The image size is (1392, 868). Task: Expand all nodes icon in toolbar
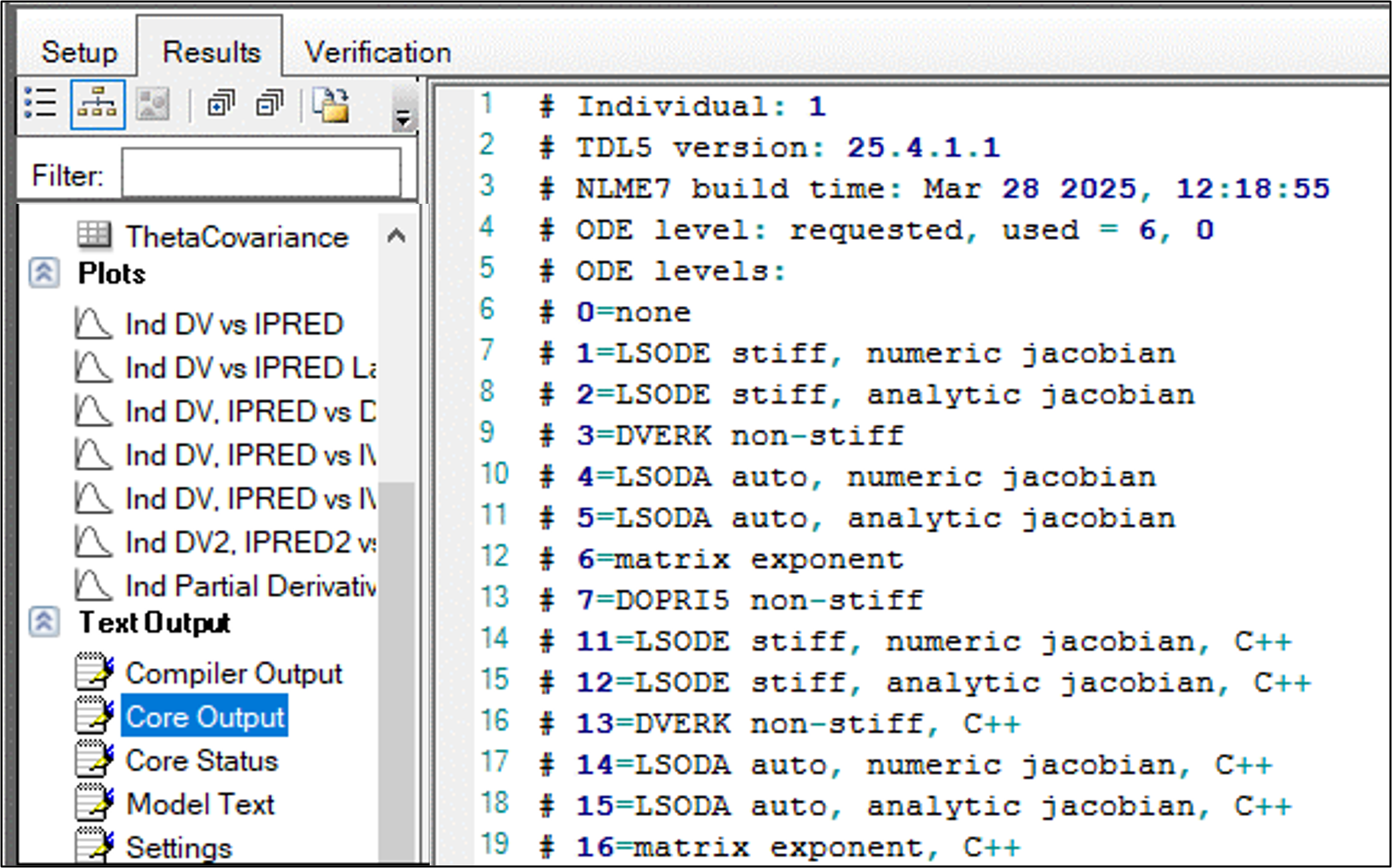[221, 104]
